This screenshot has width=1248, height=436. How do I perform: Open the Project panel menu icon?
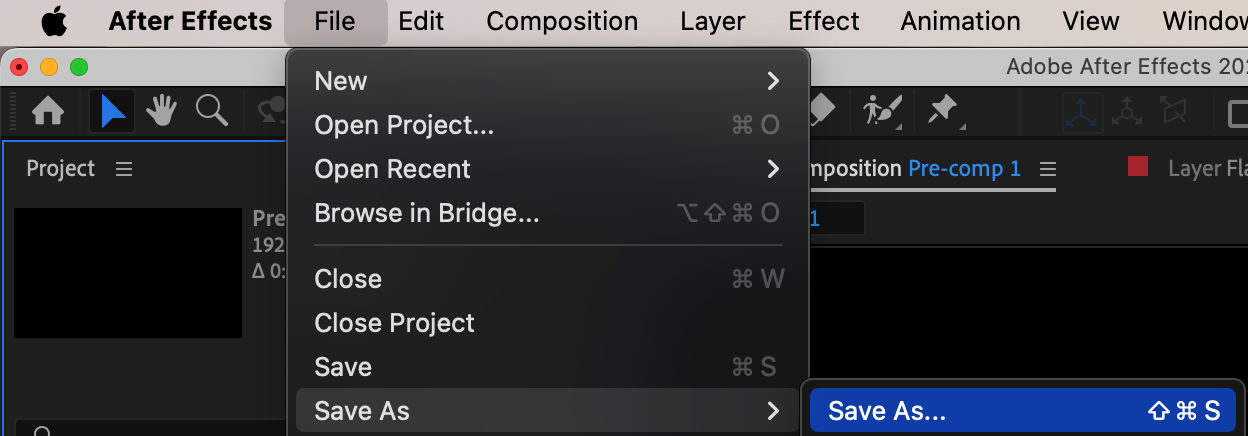(124, 169)
